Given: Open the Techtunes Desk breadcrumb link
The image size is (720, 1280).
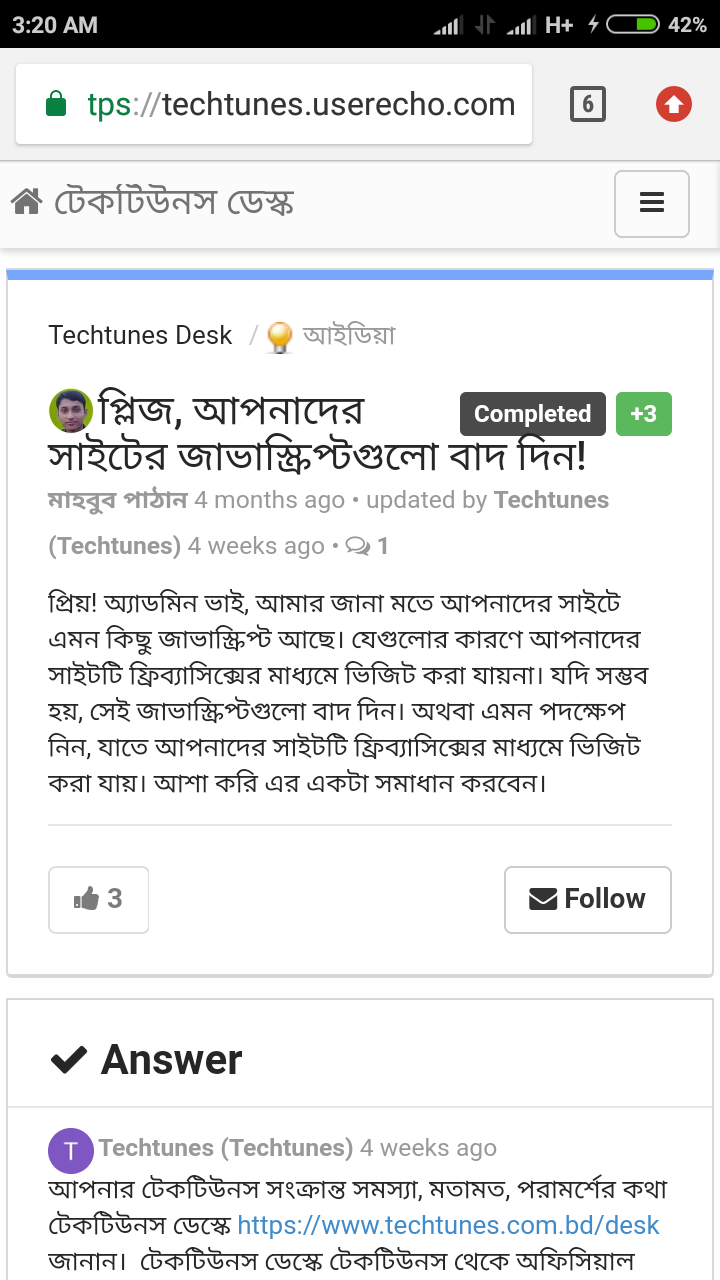Looking at the screenshot, I should pyautogui.click(x=140, y=335).
